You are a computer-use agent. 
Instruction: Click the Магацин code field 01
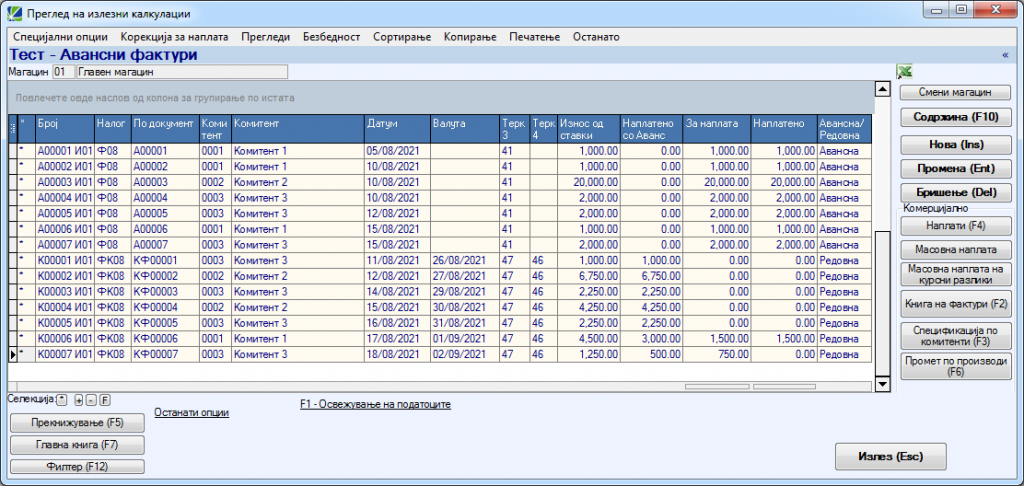click(x=63, y=72)
